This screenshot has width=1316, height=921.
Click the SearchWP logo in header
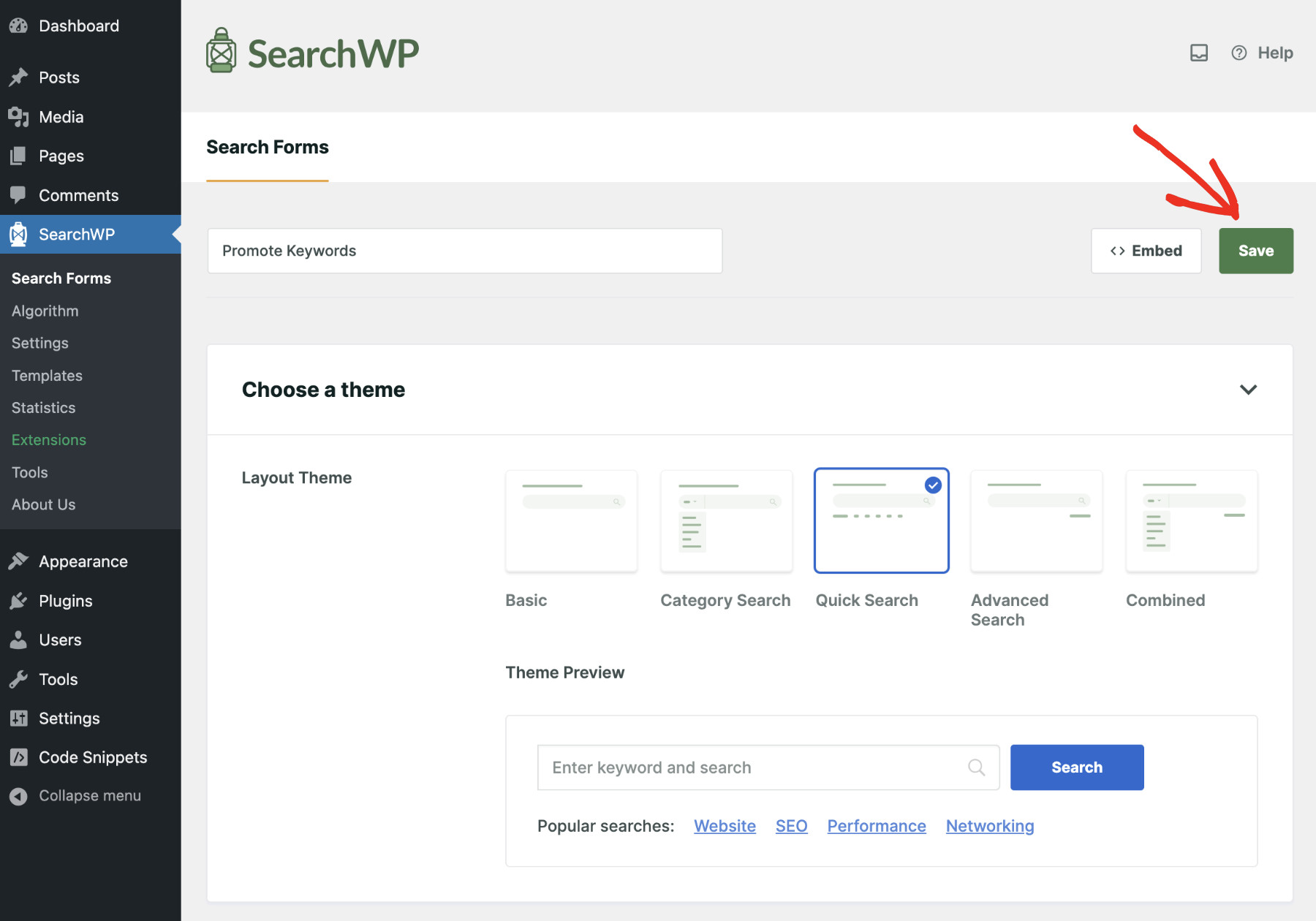(312, 52)
